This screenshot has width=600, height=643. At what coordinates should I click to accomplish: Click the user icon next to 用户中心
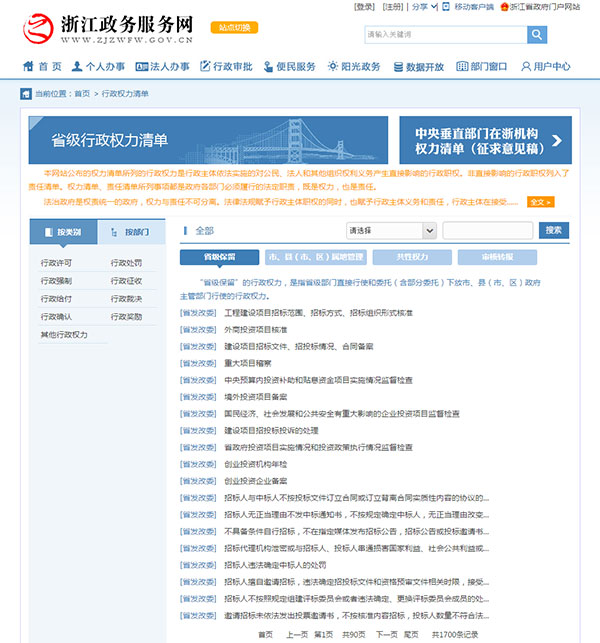[526, 67]
